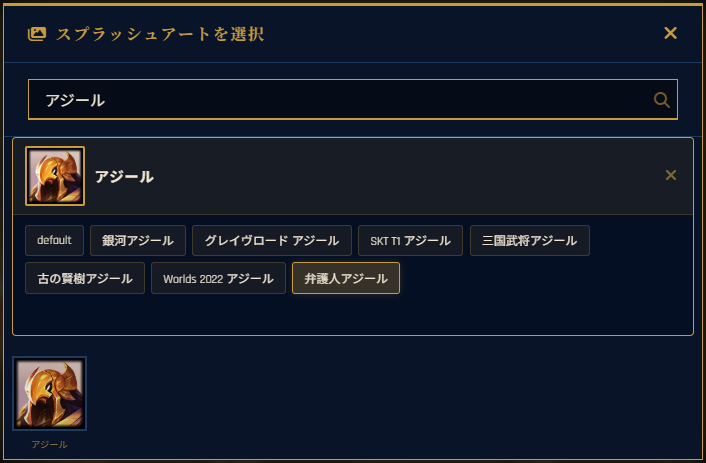Click the splash art picture icon in header
This screenshot has height=463, width=706.
(37, 34)
